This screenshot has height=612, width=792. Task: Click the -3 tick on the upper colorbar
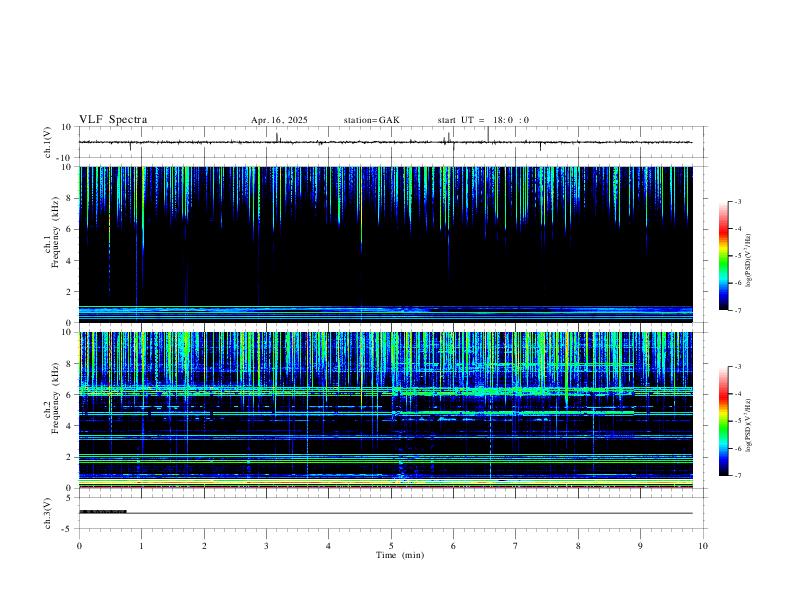pos(737,201)
